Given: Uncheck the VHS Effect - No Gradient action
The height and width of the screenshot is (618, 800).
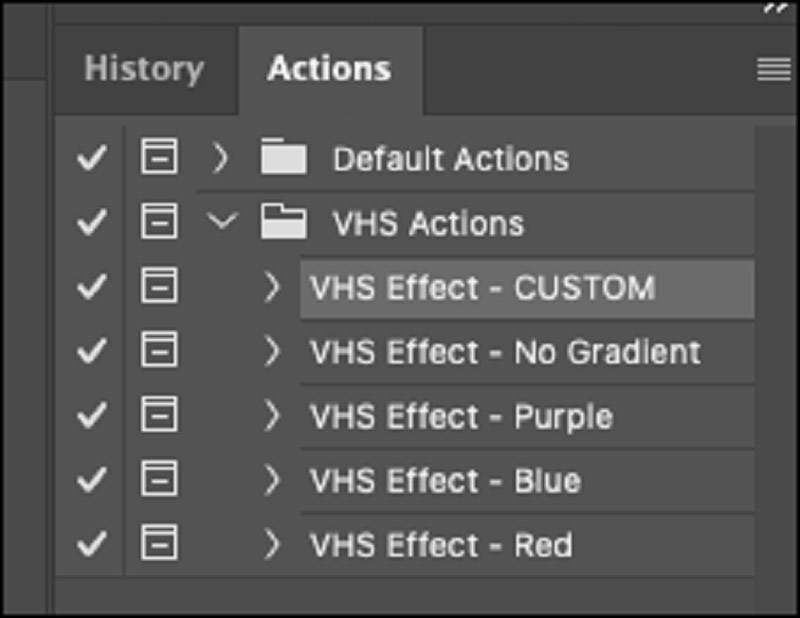Looking at the screenshot, I should pyautogui.click(x=91, y=352).
